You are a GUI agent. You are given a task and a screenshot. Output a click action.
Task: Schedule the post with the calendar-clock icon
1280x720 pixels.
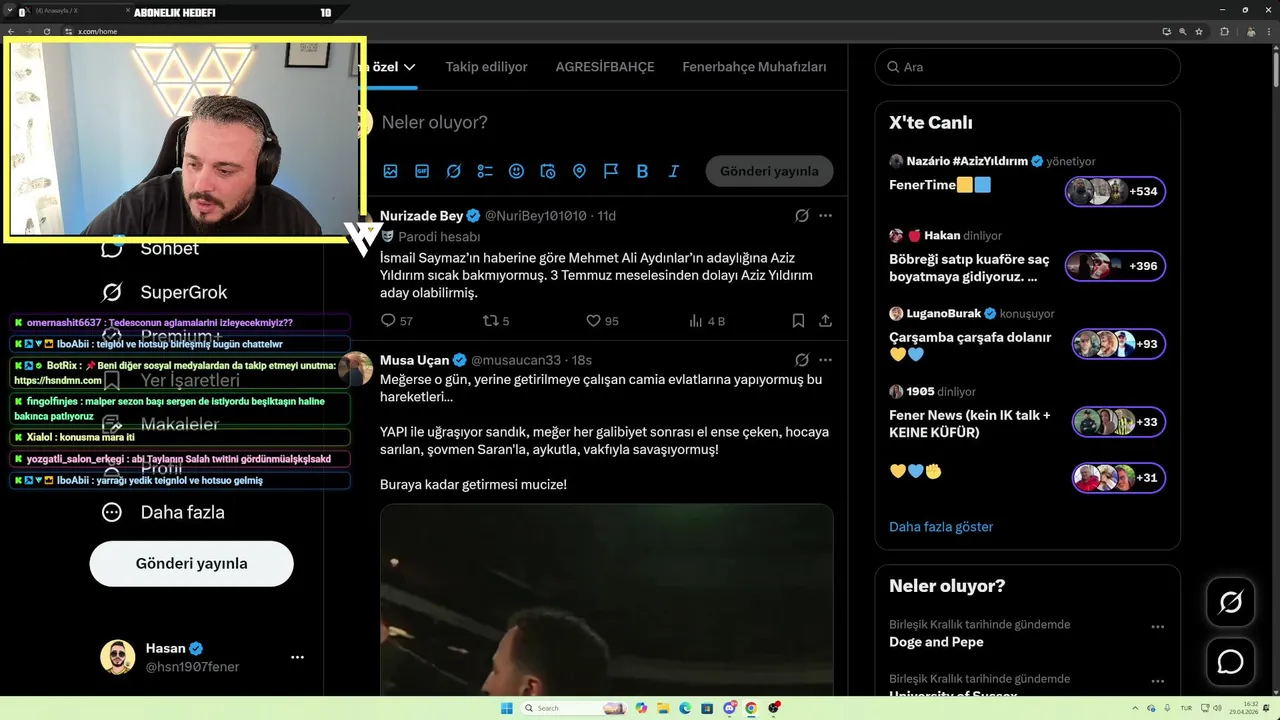tap(548, 171)
